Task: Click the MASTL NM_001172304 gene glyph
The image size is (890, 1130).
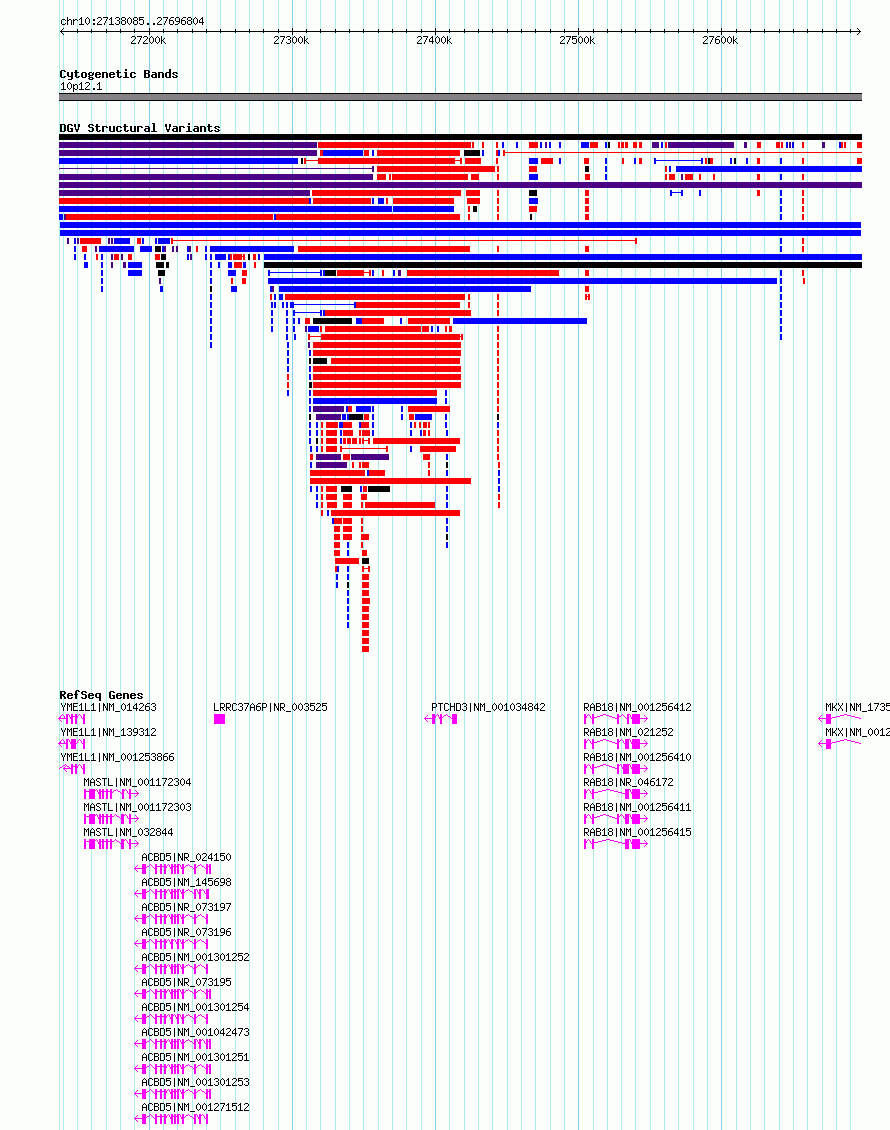Action: 111,794
